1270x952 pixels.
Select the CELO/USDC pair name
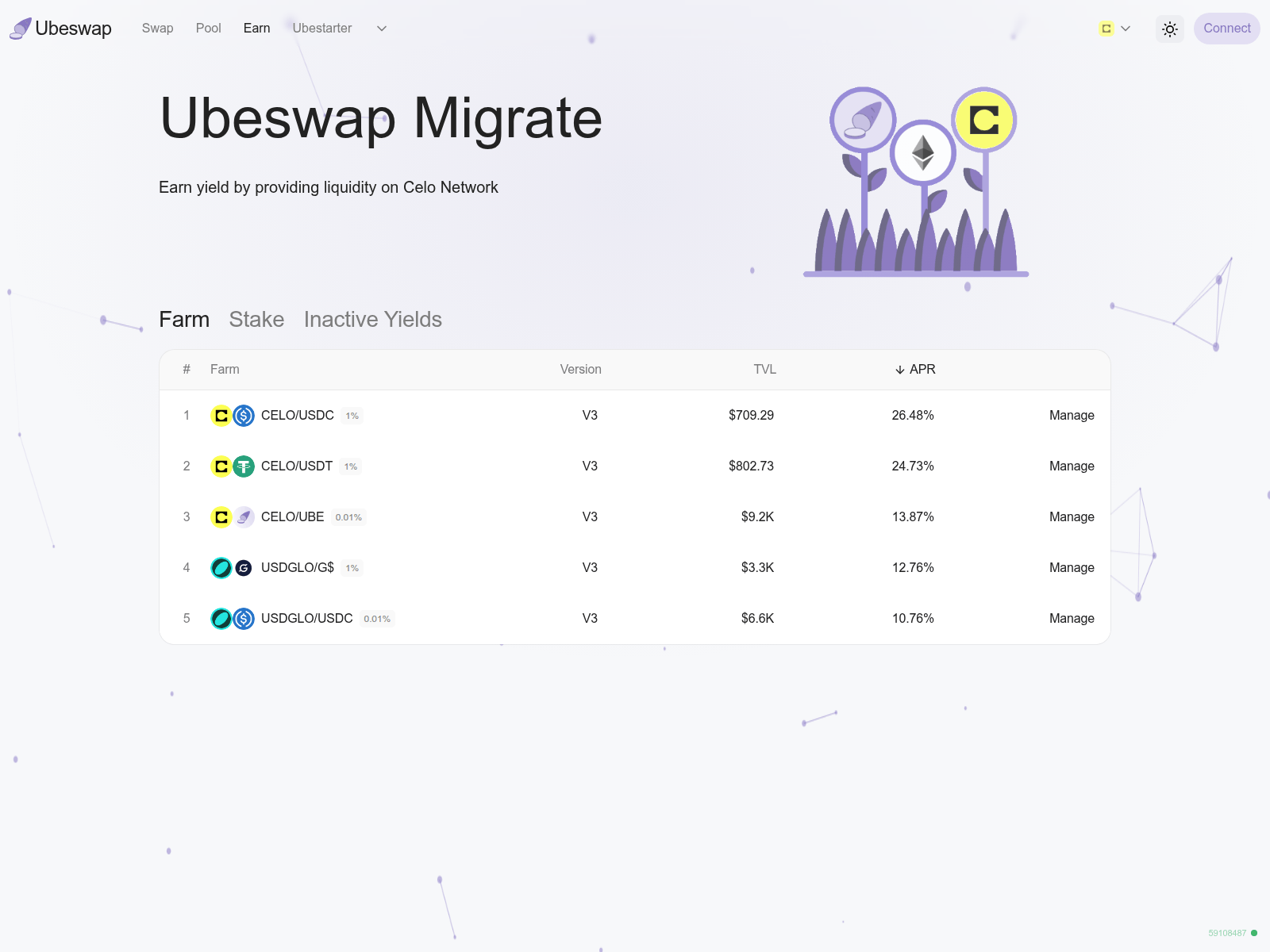pyautogui.click(x=298, y=415)
